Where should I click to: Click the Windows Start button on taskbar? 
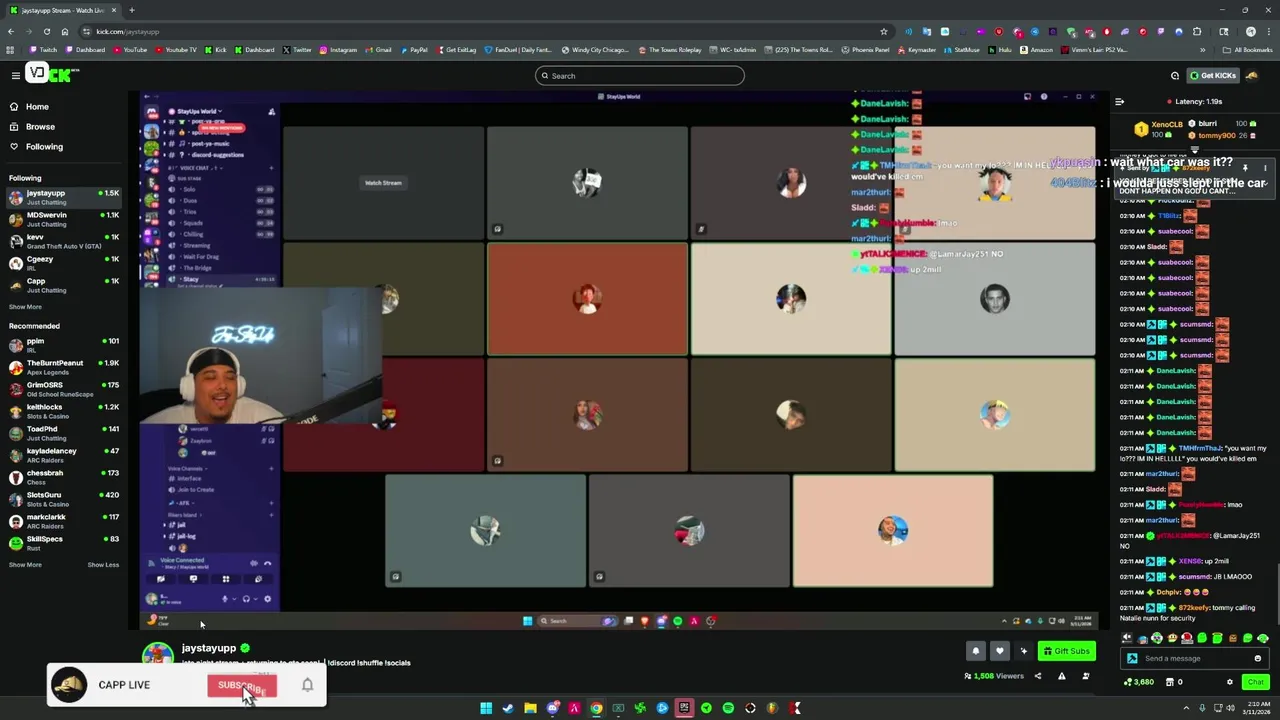pos(486,708)
